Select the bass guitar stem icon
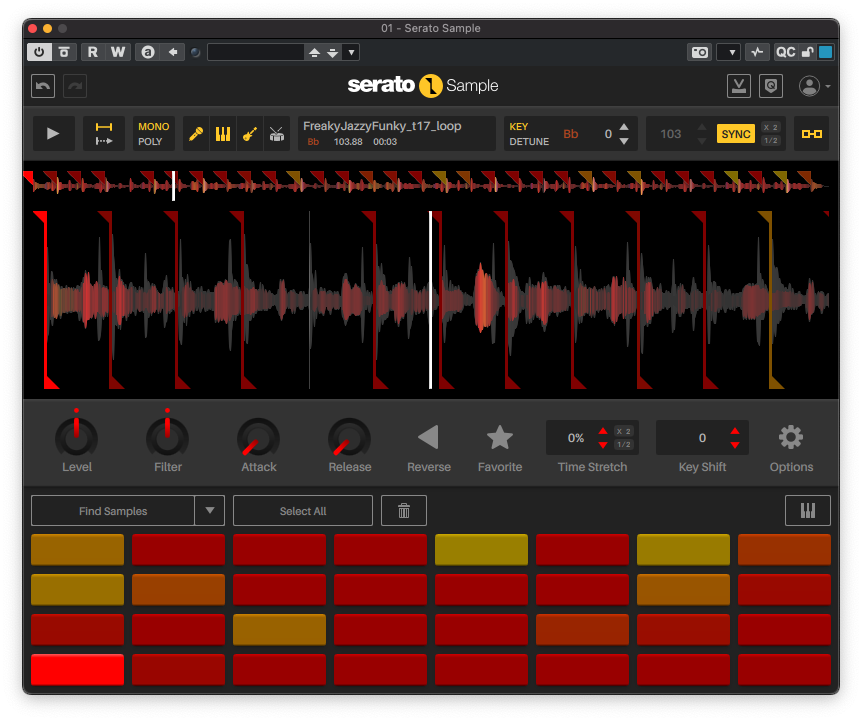 pos(250,134)
